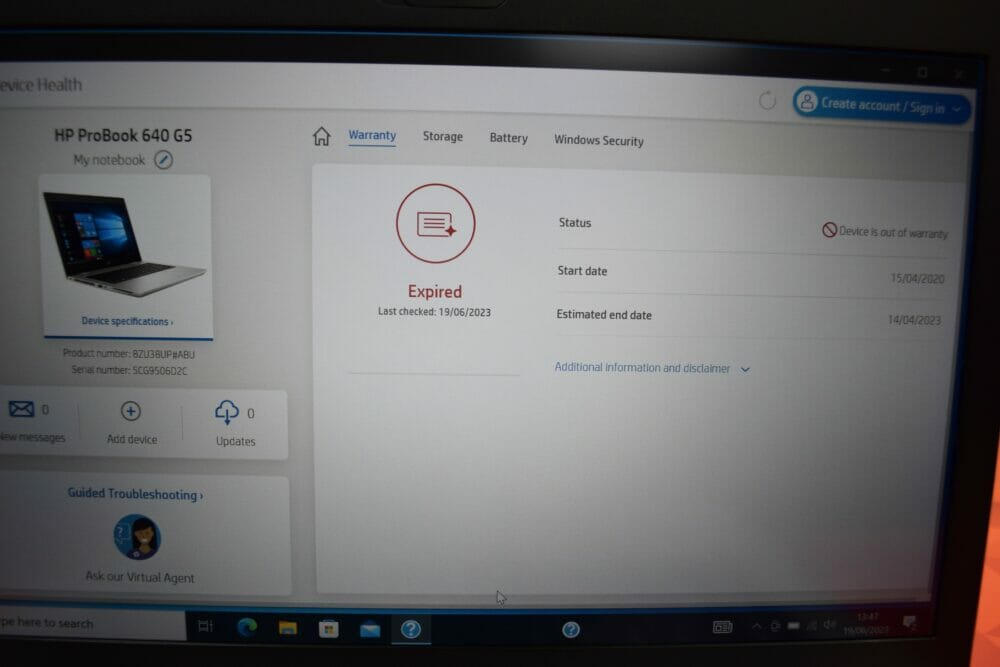The height and width of the screenshot is (667, 1000).
Task: Open File Explorer from the taskbar
Action: (x=288, y=628)
